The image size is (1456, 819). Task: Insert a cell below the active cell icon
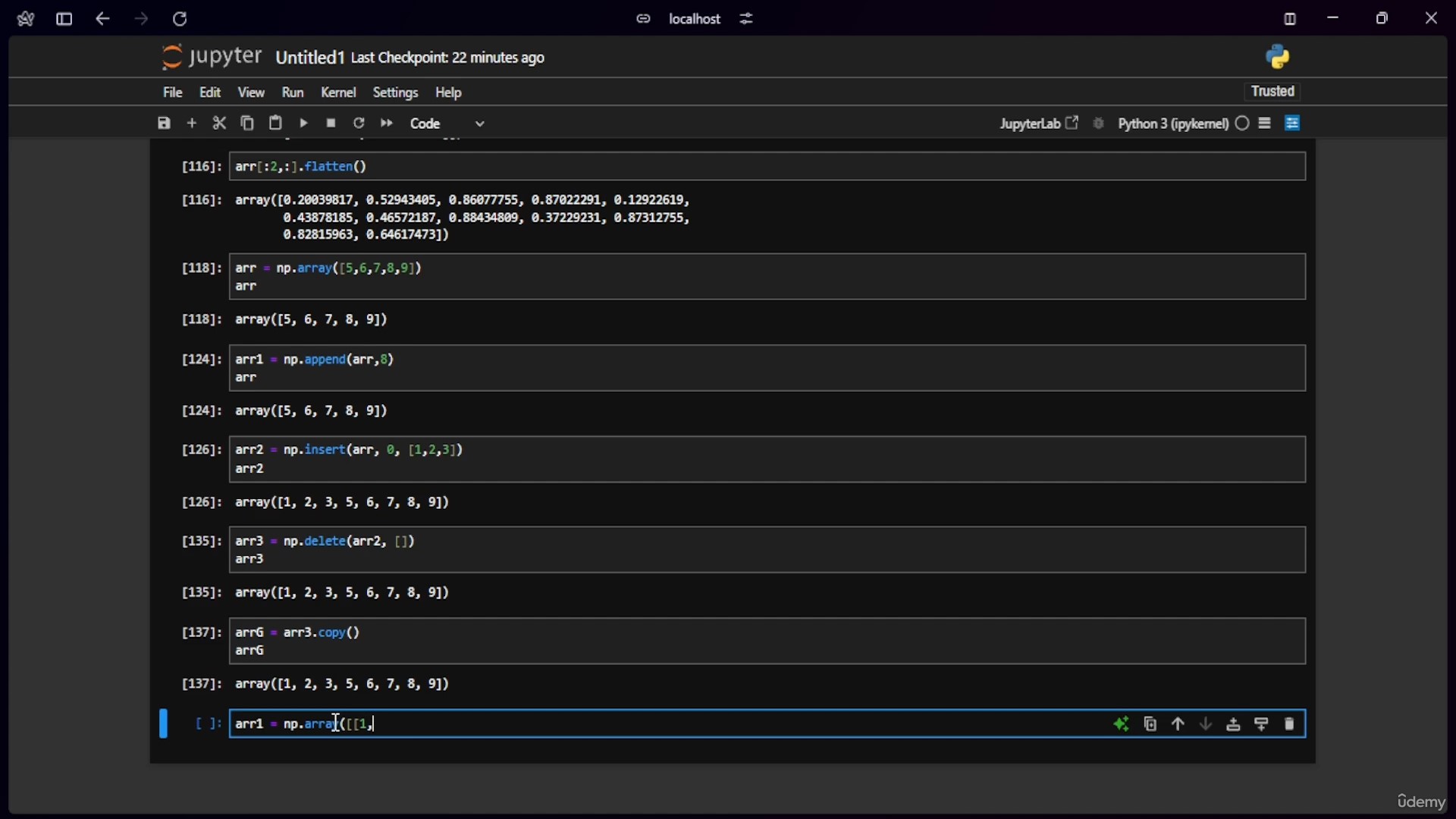tap(1262, 724)
